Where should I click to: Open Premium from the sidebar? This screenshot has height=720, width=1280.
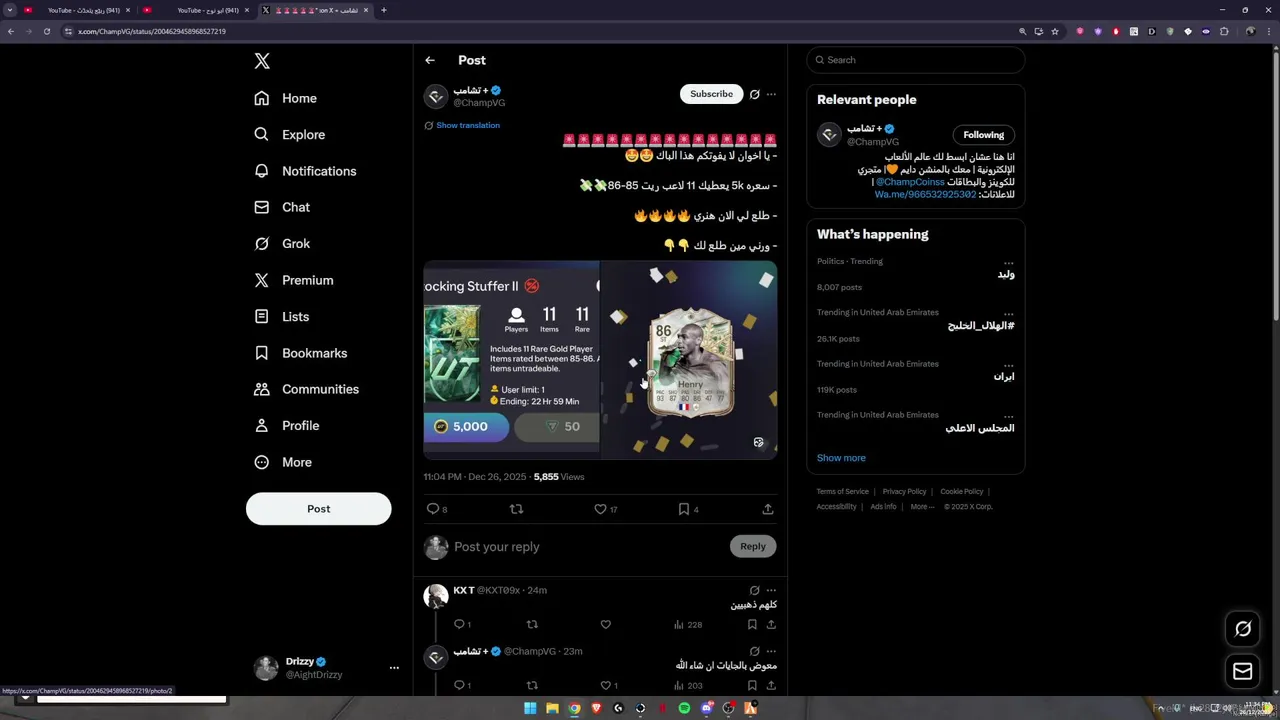[x=294, y=280]
